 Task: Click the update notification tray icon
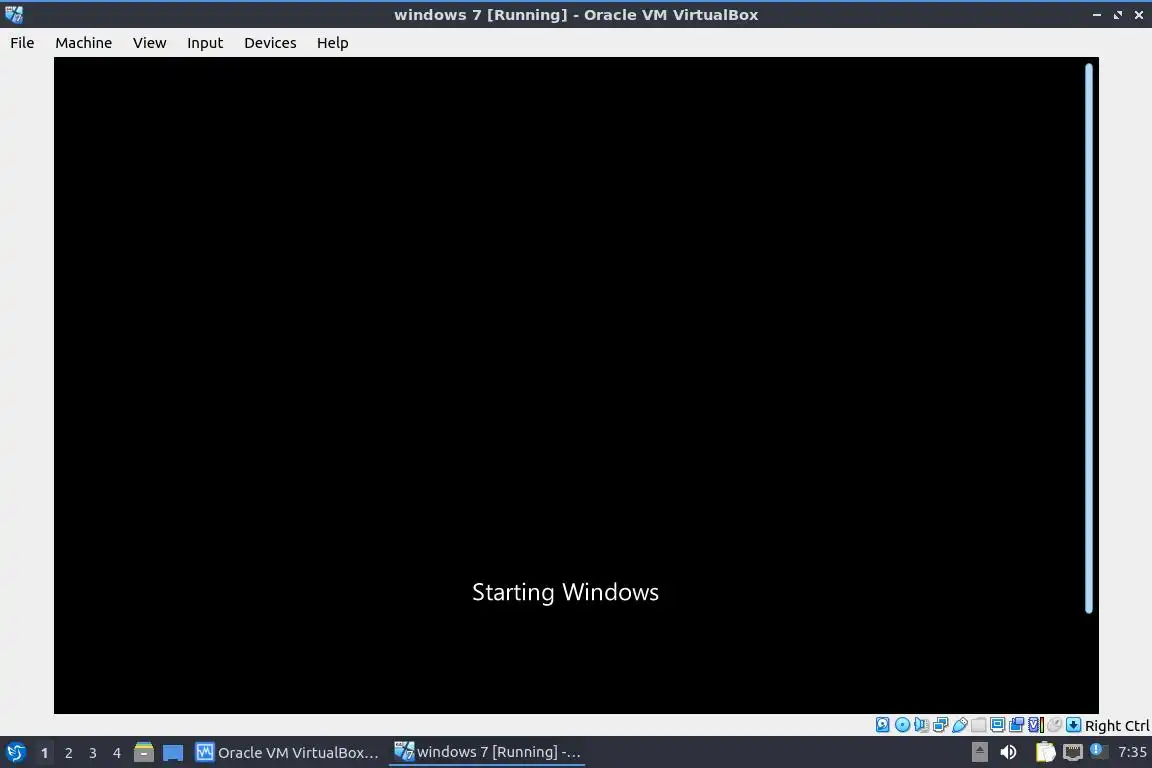pyautogui.click(x=1097, y=750)
